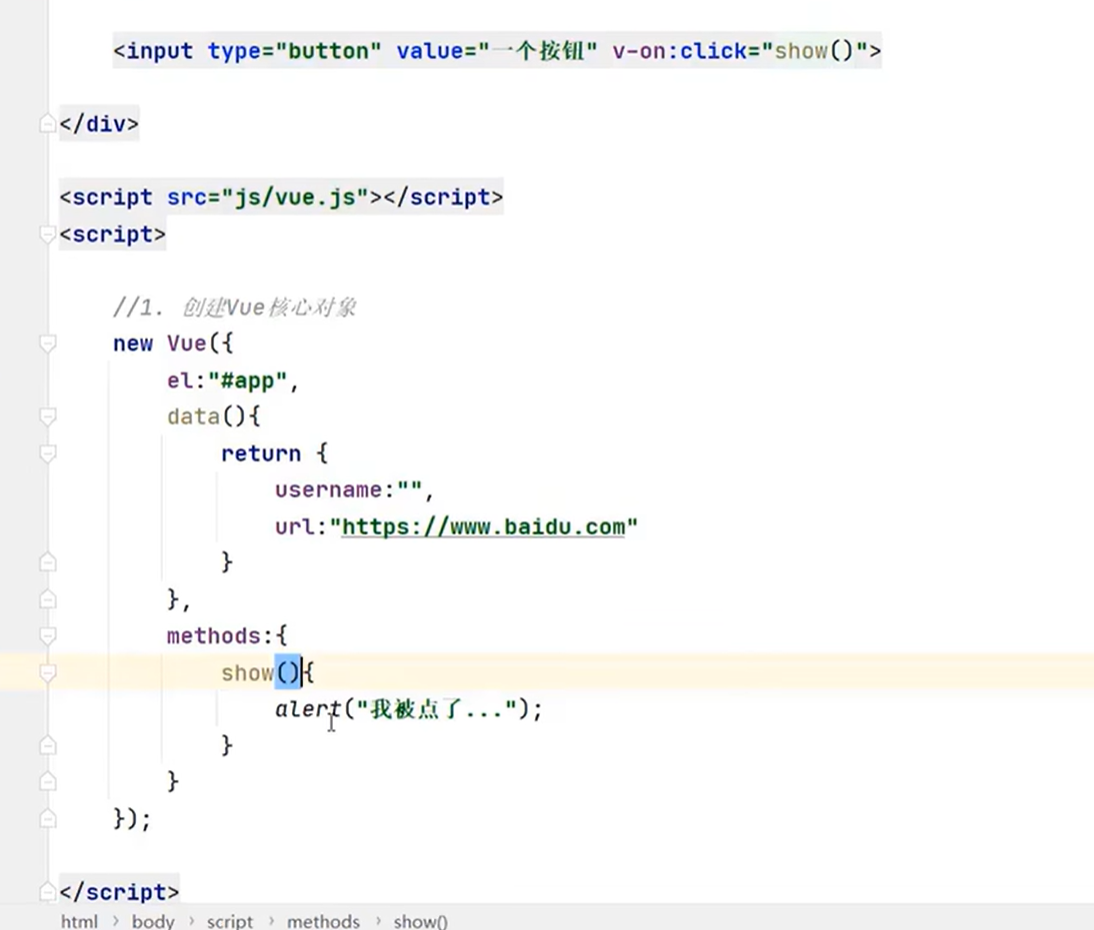The width and height of the screenshot is (1094, 930).
Task: Collapse the opening <script> block fold marker
Action: click(x=47, y=234)
